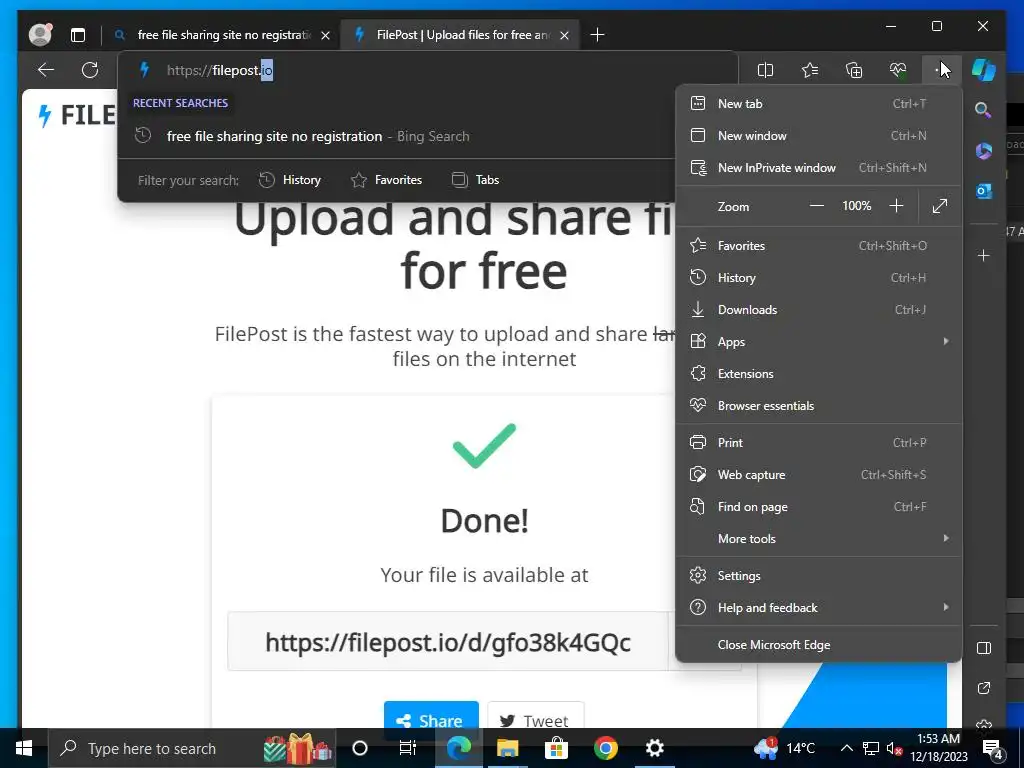Click the filepost.io download link field
Viewport: 1024px width, 768px height.
pyautogui.click(x=448, y=643)
